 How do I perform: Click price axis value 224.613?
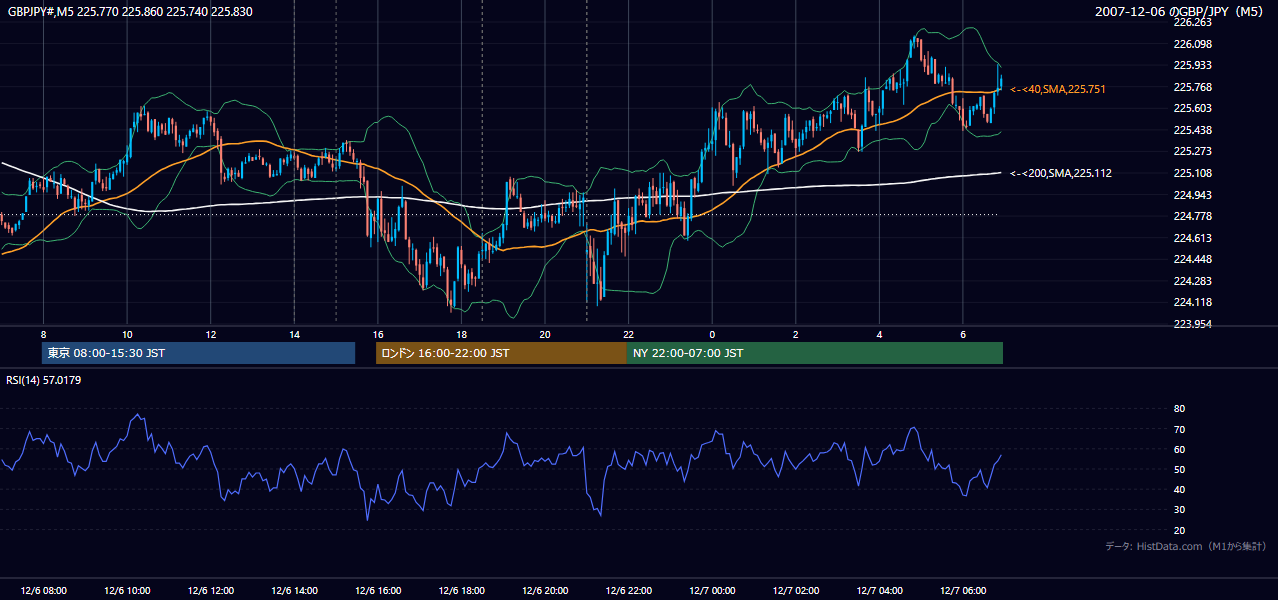(x=1192, y=238)
